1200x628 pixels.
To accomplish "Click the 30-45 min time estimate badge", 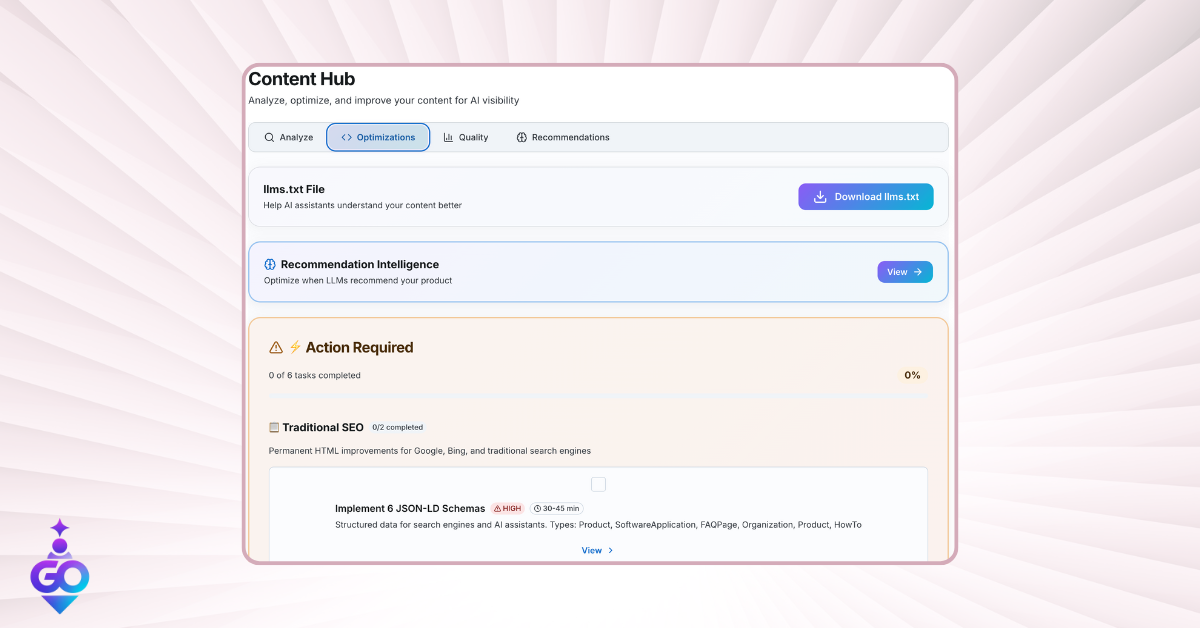I will pos(556,508).
